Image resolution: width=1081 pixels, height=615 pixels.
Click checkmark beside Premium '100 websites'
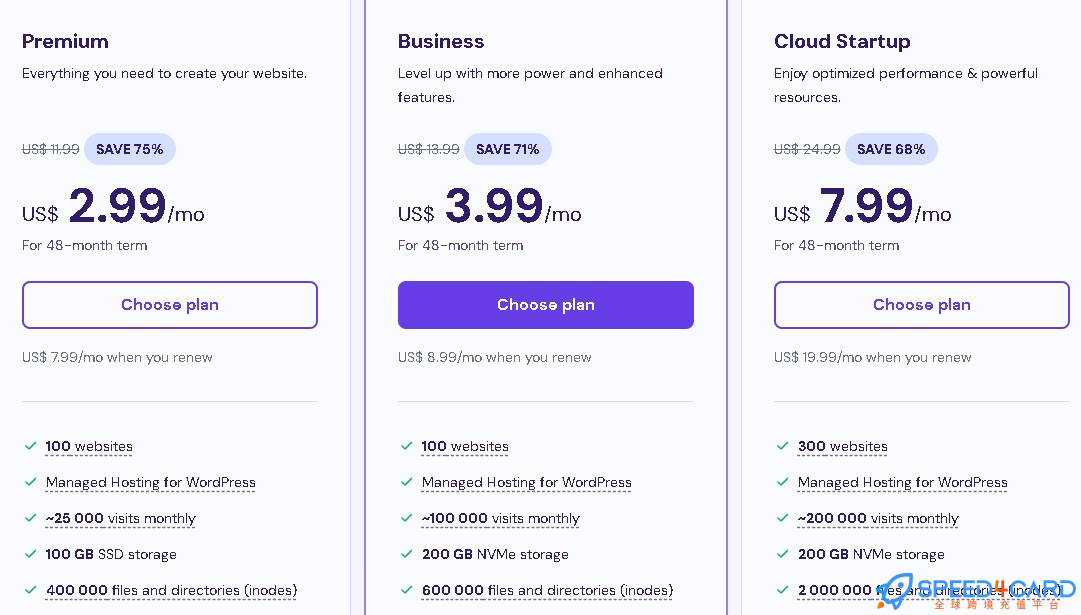pyautogui.click(x=30, y=446)
